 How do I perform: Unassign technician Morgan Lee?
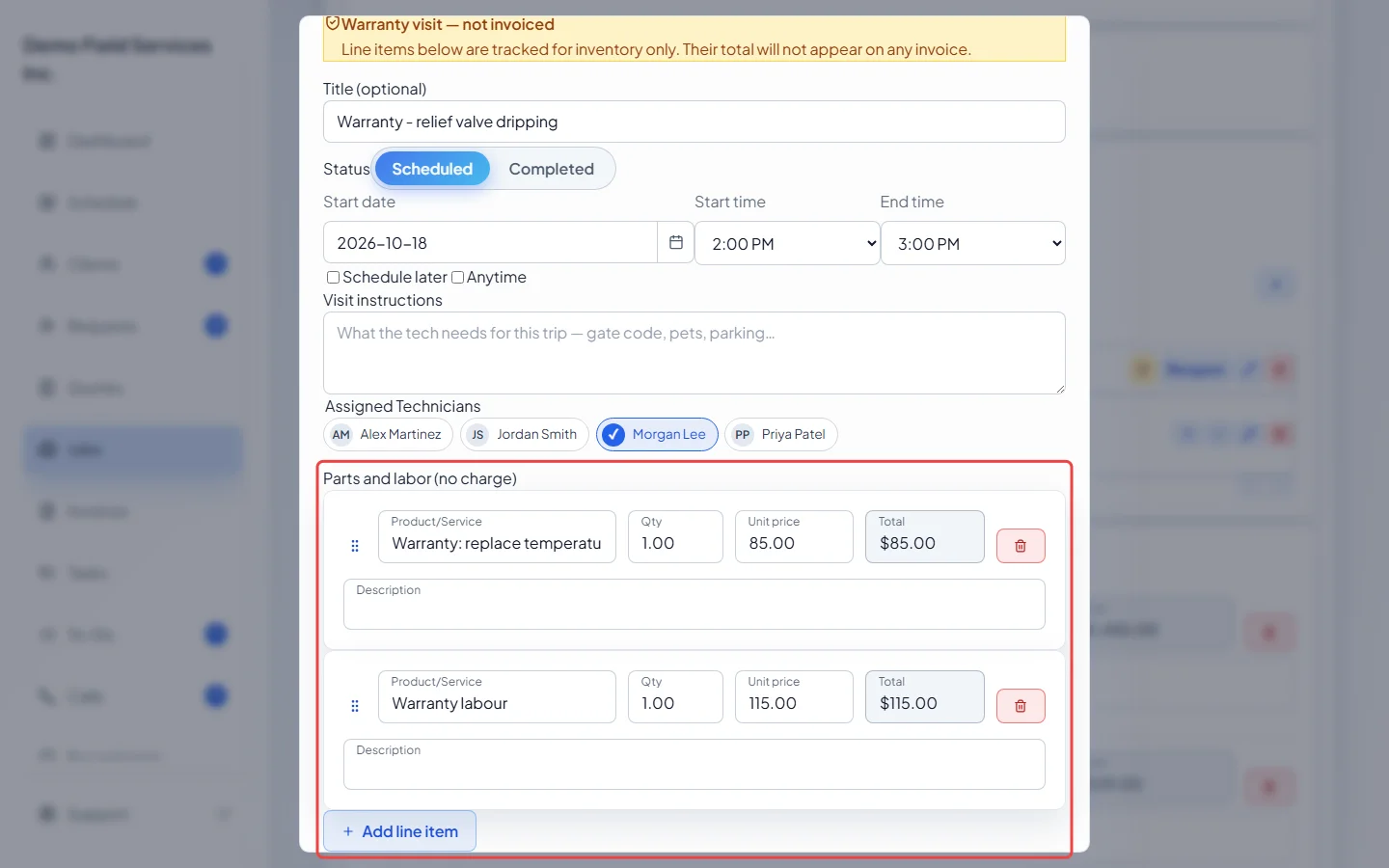657,435
